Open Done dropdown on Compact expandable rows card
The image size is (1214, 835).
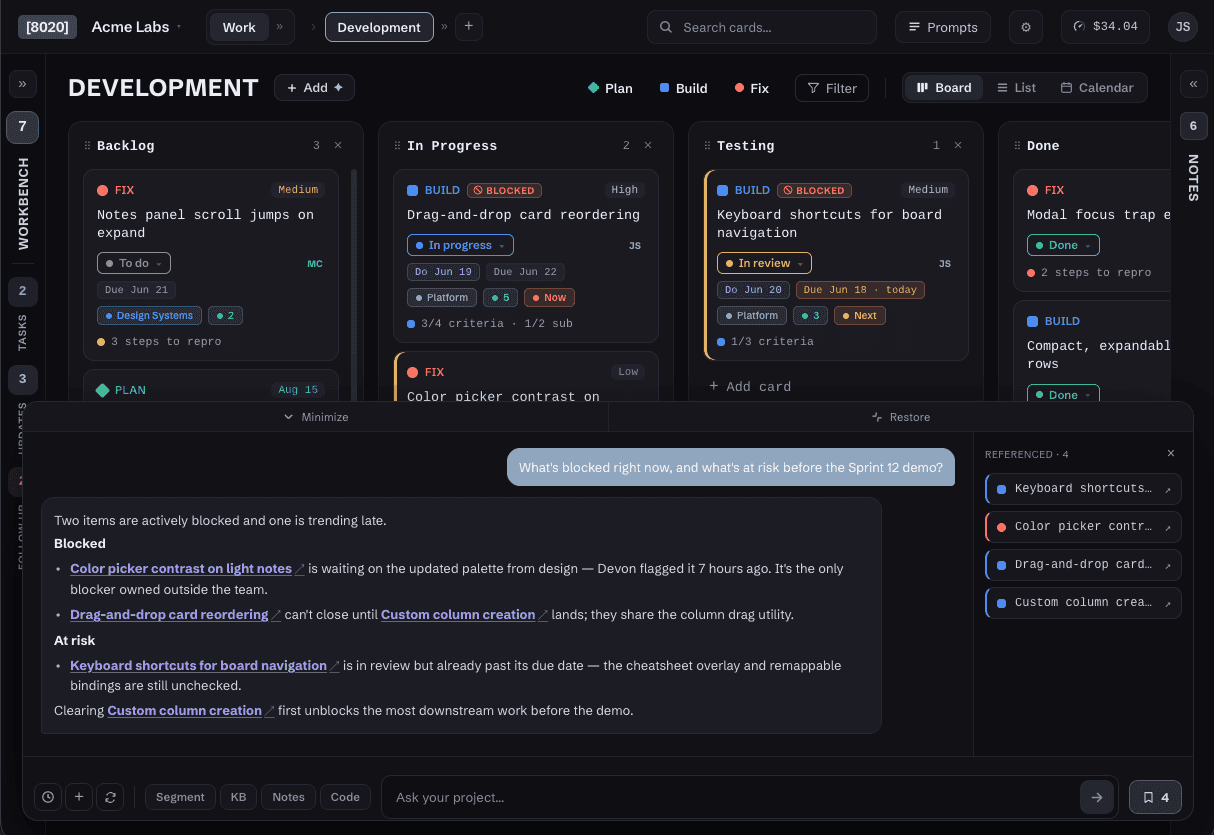pos(1063,394)
